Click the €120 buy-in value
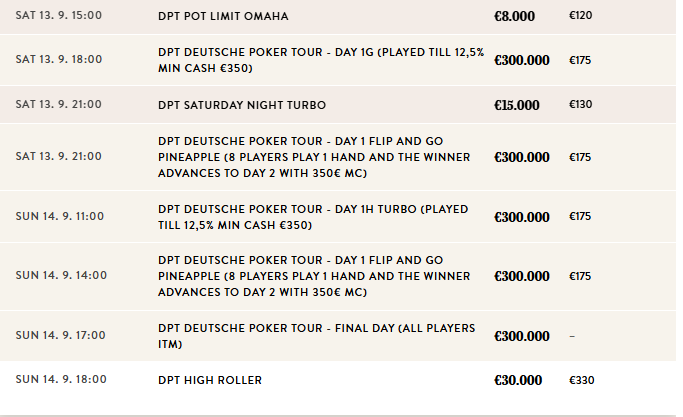The image size is (683, 417). click(581, 17)
